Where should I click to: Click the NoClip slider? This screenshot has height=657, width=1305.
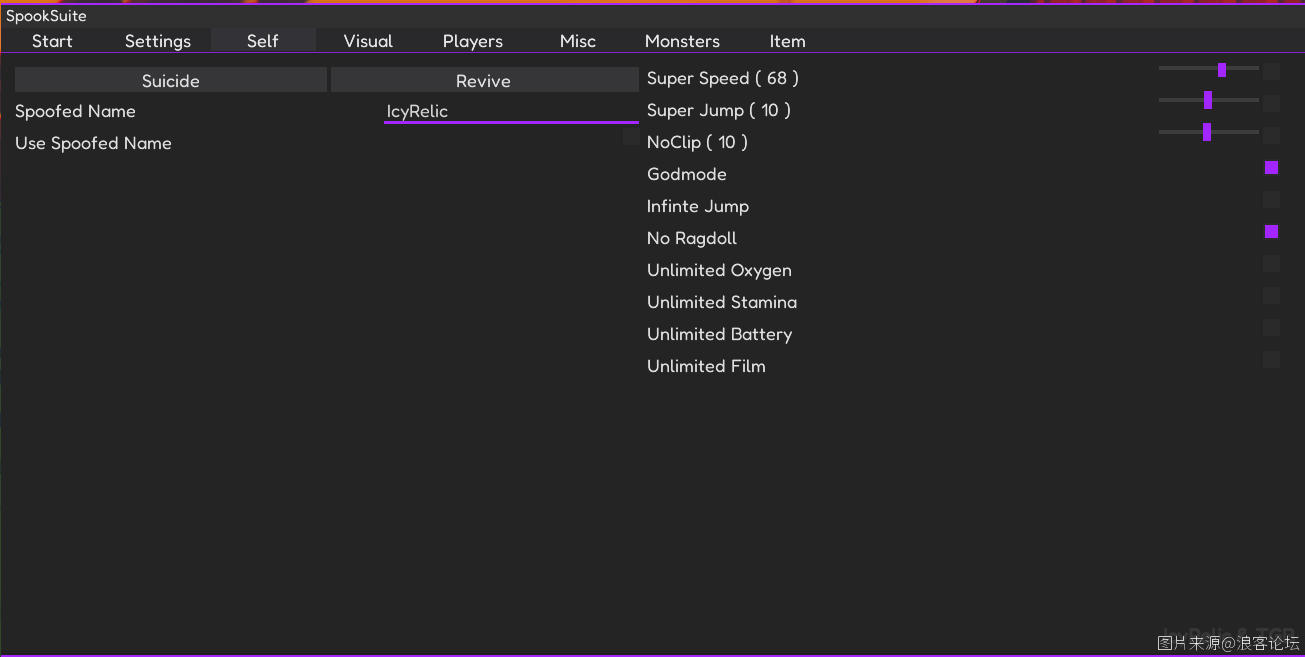[1208, 132]
